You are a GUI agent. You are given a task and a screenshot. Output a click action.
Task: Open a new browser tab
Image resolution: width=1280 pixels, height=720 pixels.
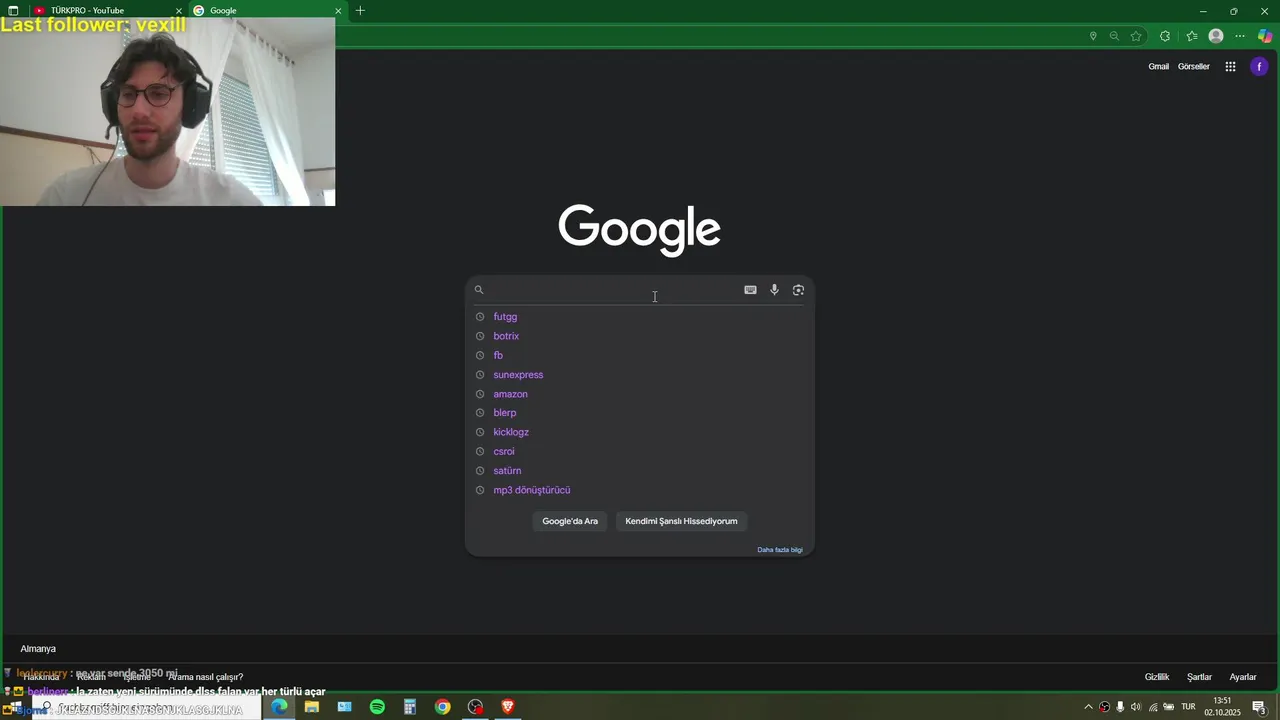360,11
